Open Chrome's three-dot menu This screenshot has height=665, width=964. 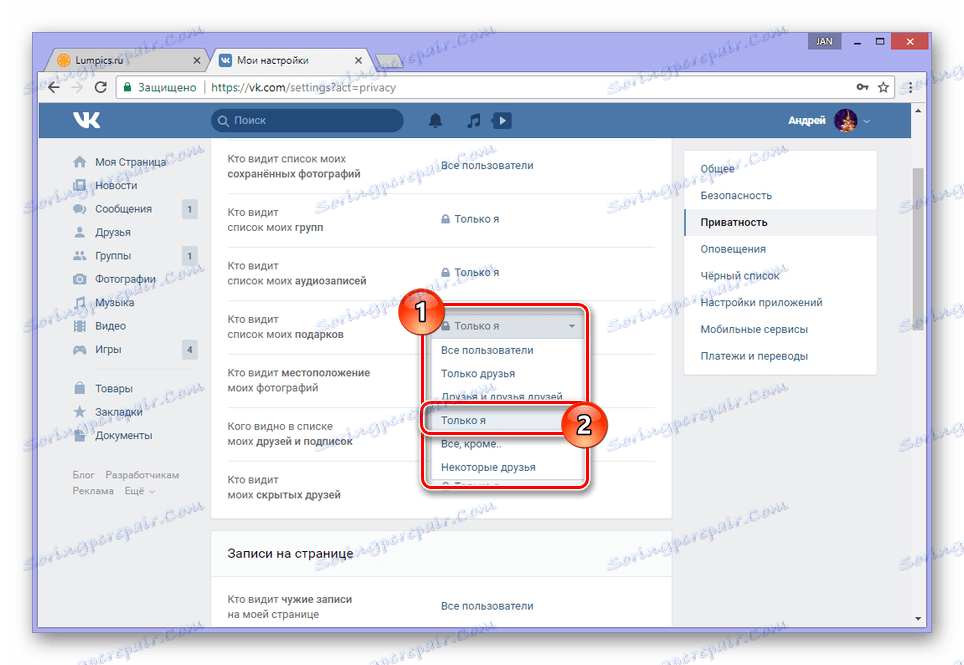[x=911, y=87]
